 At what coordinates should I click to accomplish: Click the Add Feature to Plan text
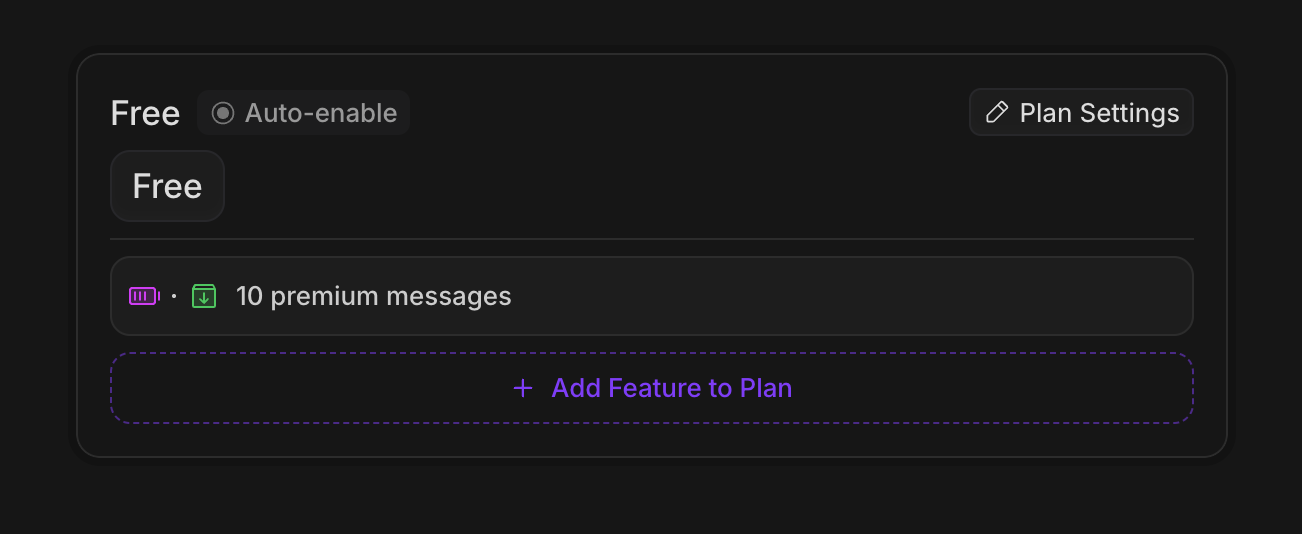[x=671, y=388]
